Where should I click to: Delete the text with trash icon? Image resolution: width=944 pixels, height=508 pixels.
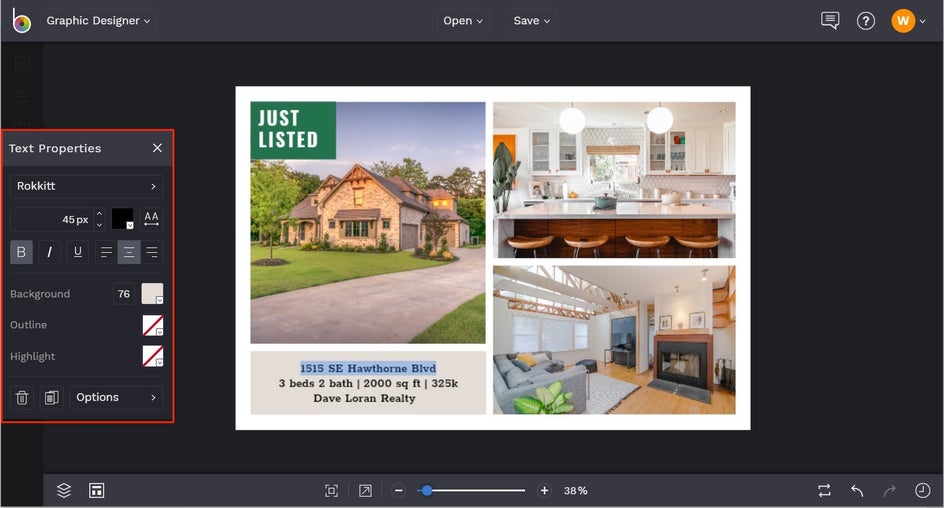point(22,397)
